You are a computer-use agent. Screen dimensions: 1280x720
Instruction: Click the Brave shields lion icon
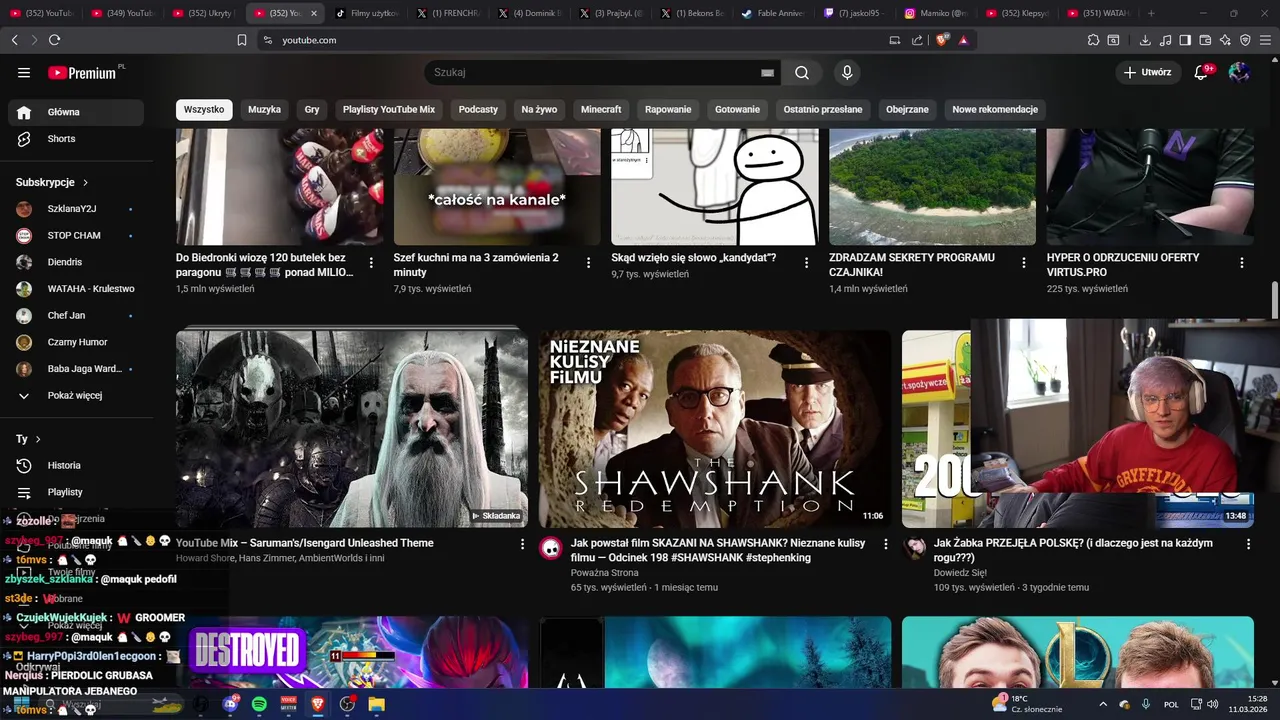tap(942, 40)
